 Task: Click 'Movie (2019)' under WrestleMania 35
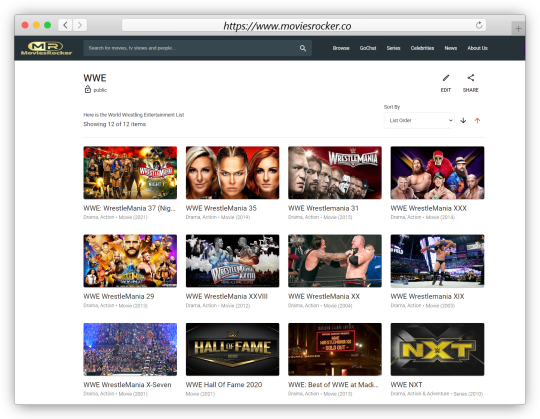[236, 217]
